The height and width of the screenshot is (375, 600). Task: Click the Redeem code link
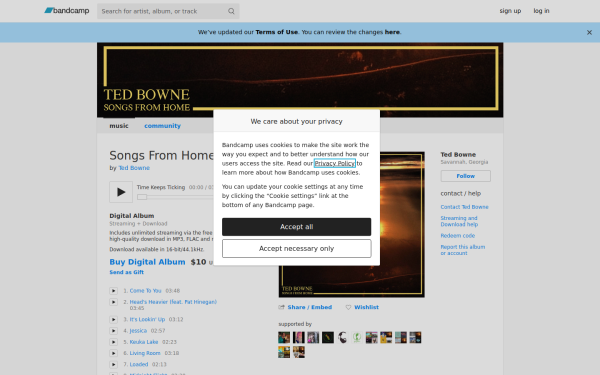[x=457, y=236]
